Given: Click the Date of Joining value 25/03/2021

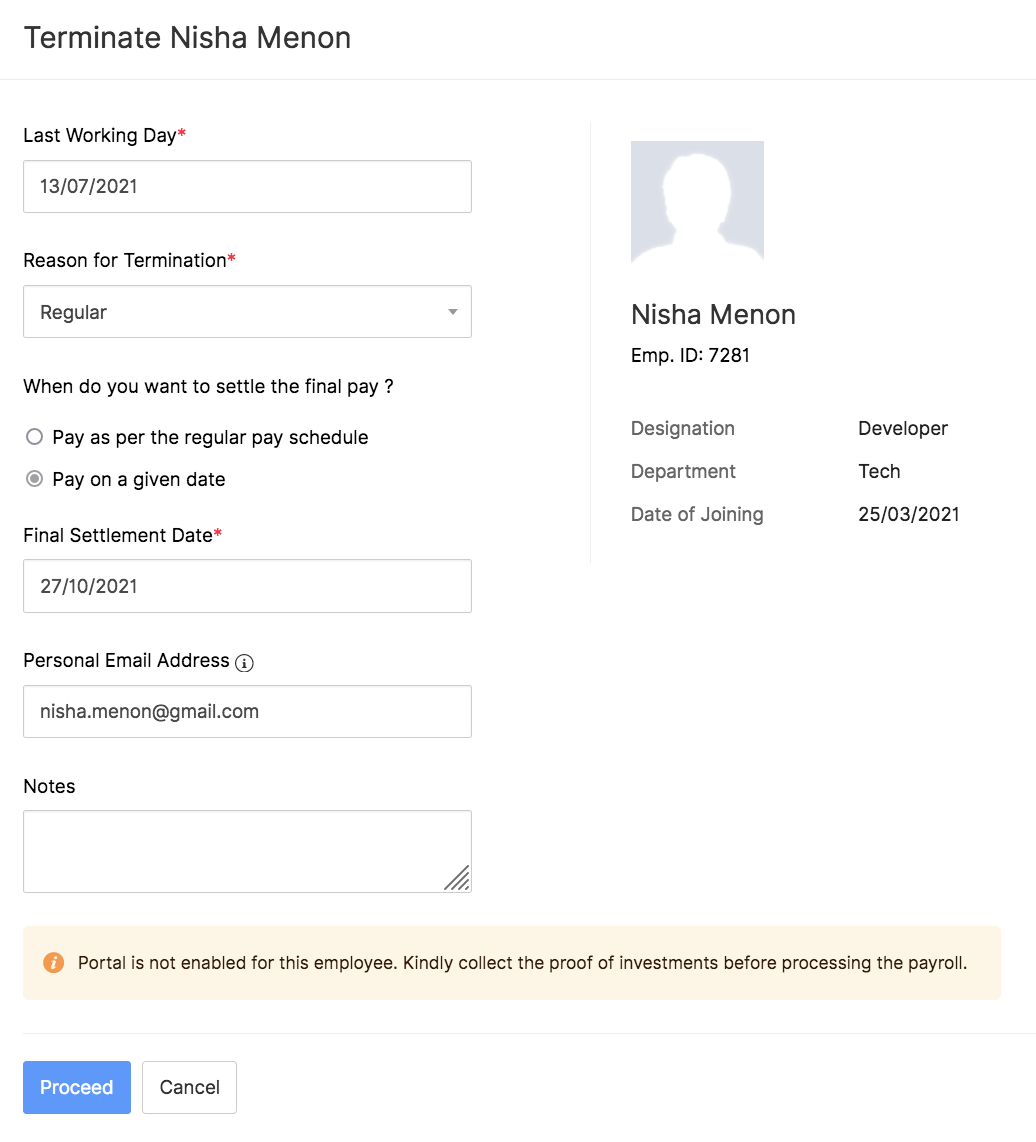Looking at the screenshot, I should (x=908, y=514).
